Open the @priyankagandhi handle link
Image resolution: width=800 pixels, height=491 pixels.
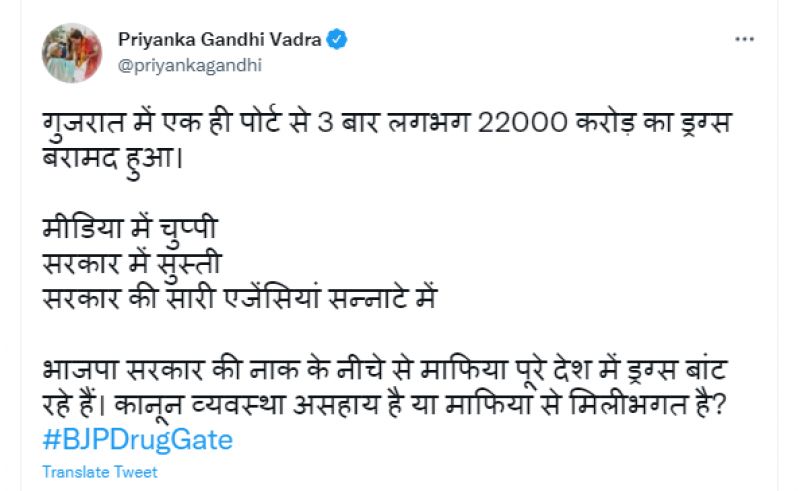coord(175,64)
